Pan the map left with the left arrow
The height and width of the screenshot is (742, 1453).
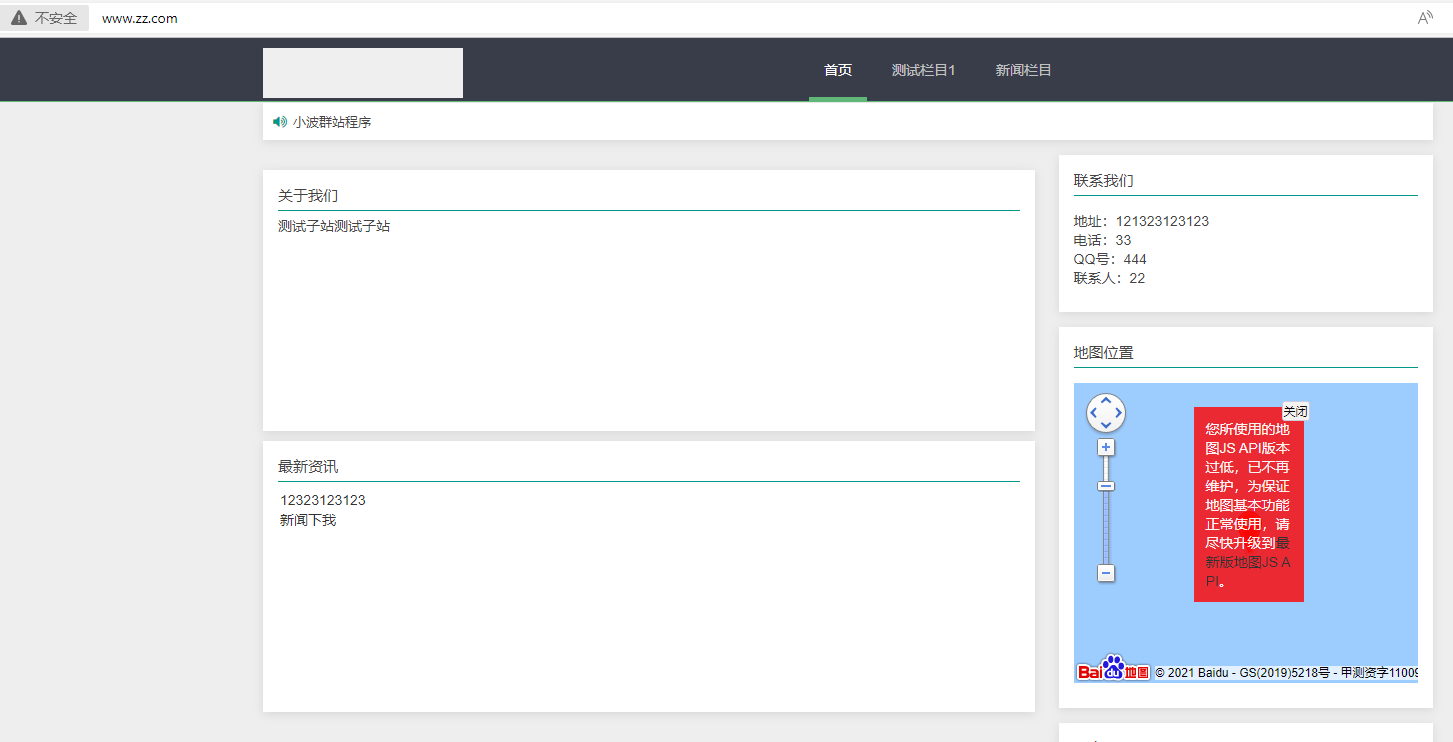pos(1094,412)
